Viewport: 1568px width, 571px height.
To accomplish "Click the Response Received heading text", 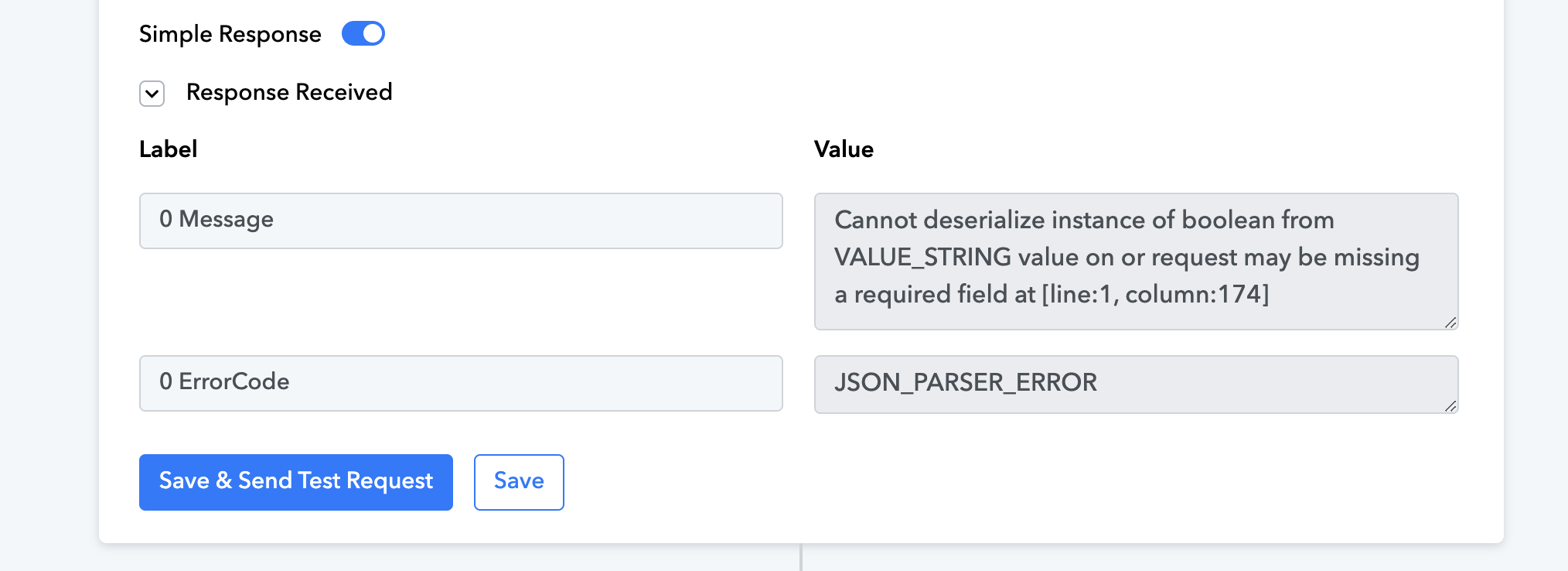I will pos(289,92).
